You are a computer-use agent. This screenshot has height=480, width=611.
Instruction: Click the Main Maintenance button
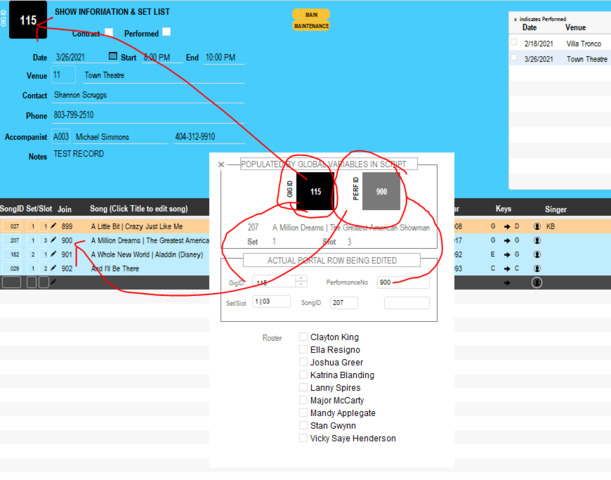pyautogui.click(x=311, y=21)
